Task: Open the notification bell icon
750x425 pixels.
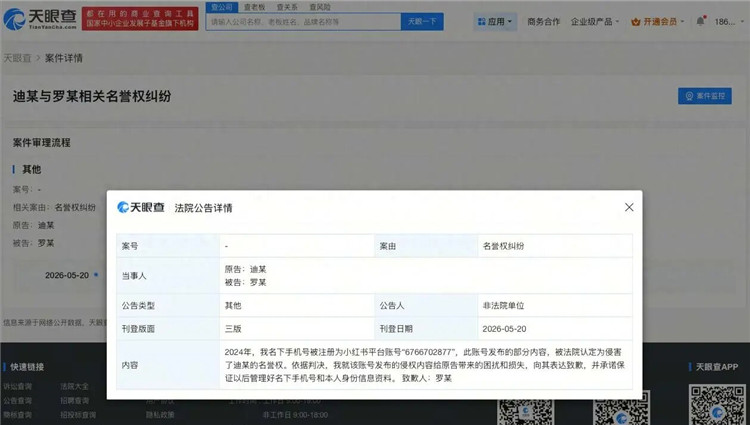Action: tap(700, 21)
